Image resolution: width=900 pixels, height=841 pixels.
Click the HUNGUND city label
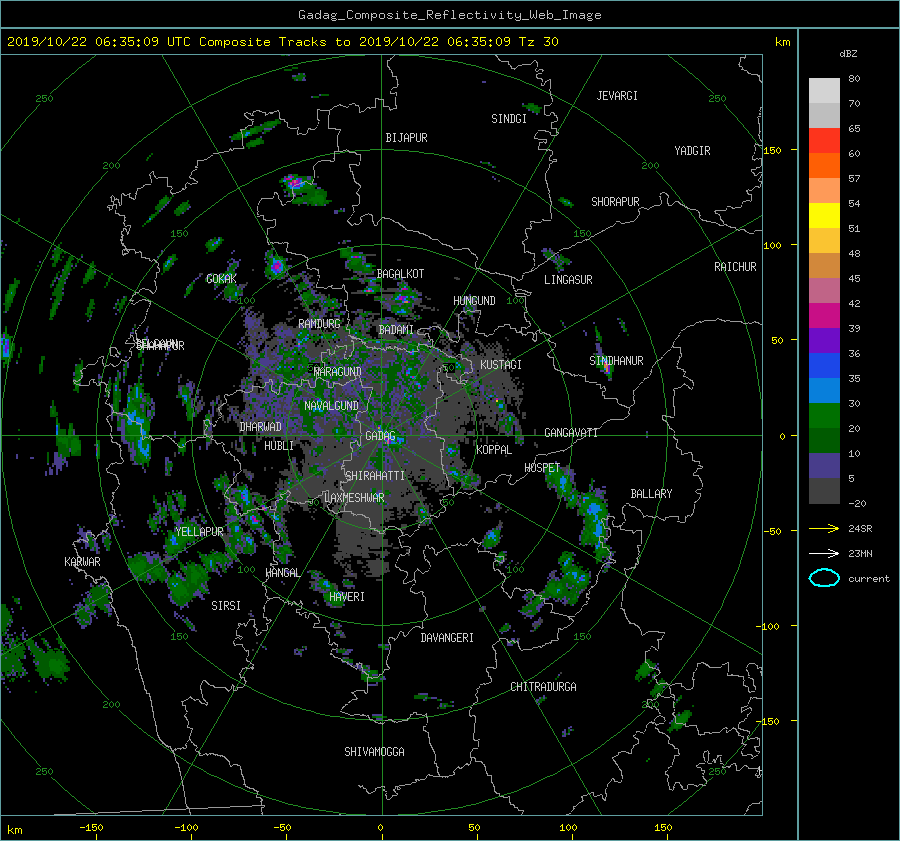pyautogui.click(x=474, y=301)
